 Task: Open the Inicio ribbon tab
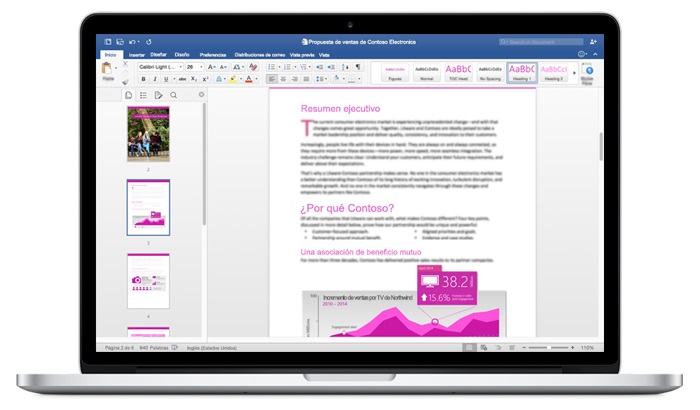click(110, 54)
